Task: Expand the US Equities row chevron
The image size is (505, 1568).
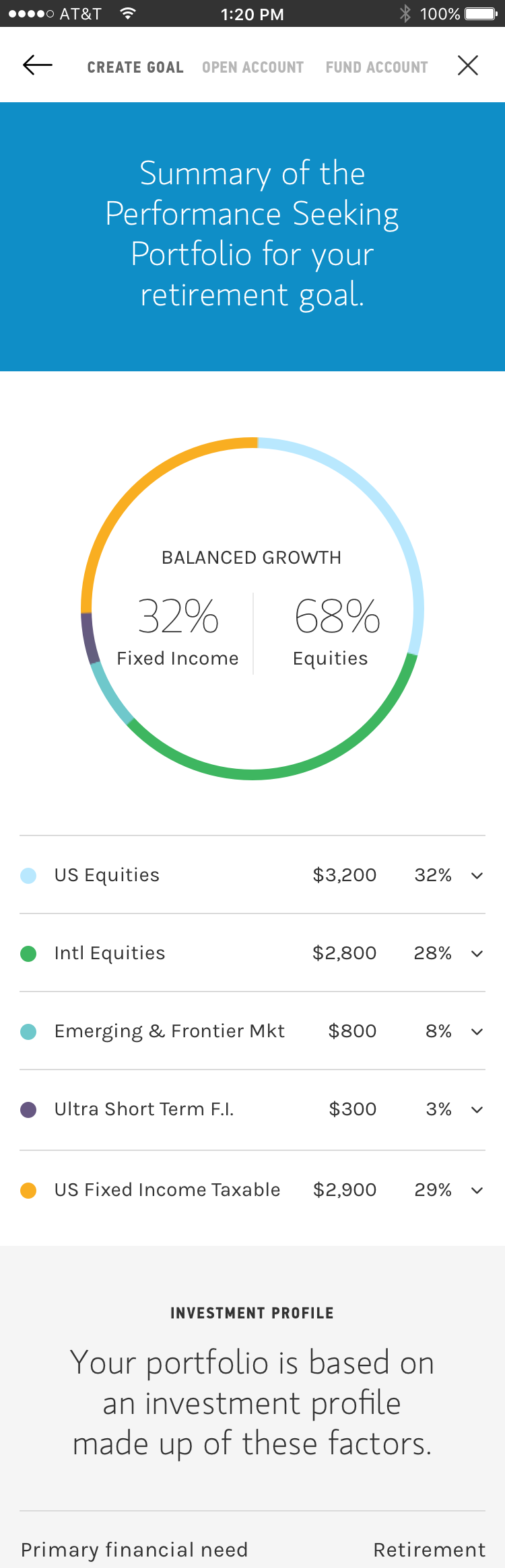Action: click(x=477, y=875)
